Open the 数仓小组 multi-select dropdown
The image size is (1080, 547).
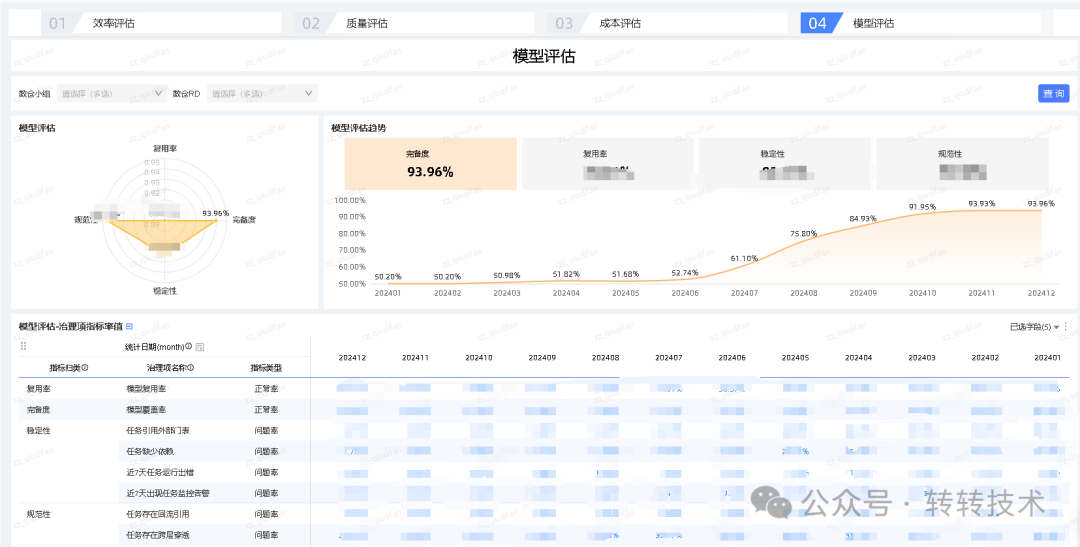click(x=112, y=93)
